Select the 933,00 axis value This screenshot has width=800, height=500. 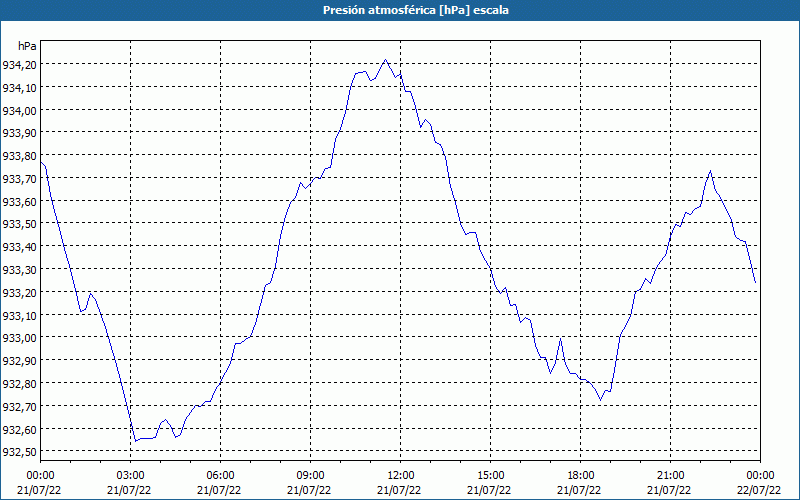pos(19,338)
